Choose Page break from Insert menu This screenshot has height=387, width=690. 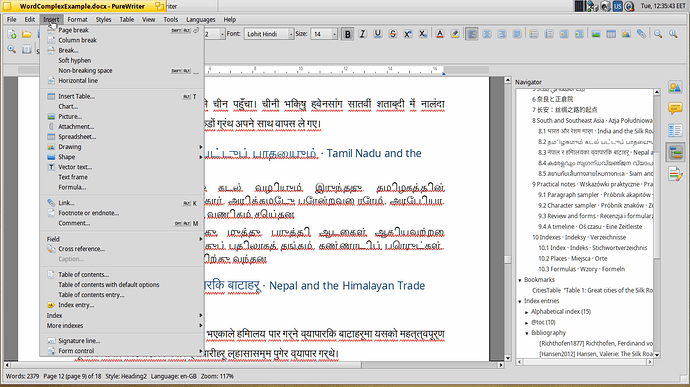122,30
